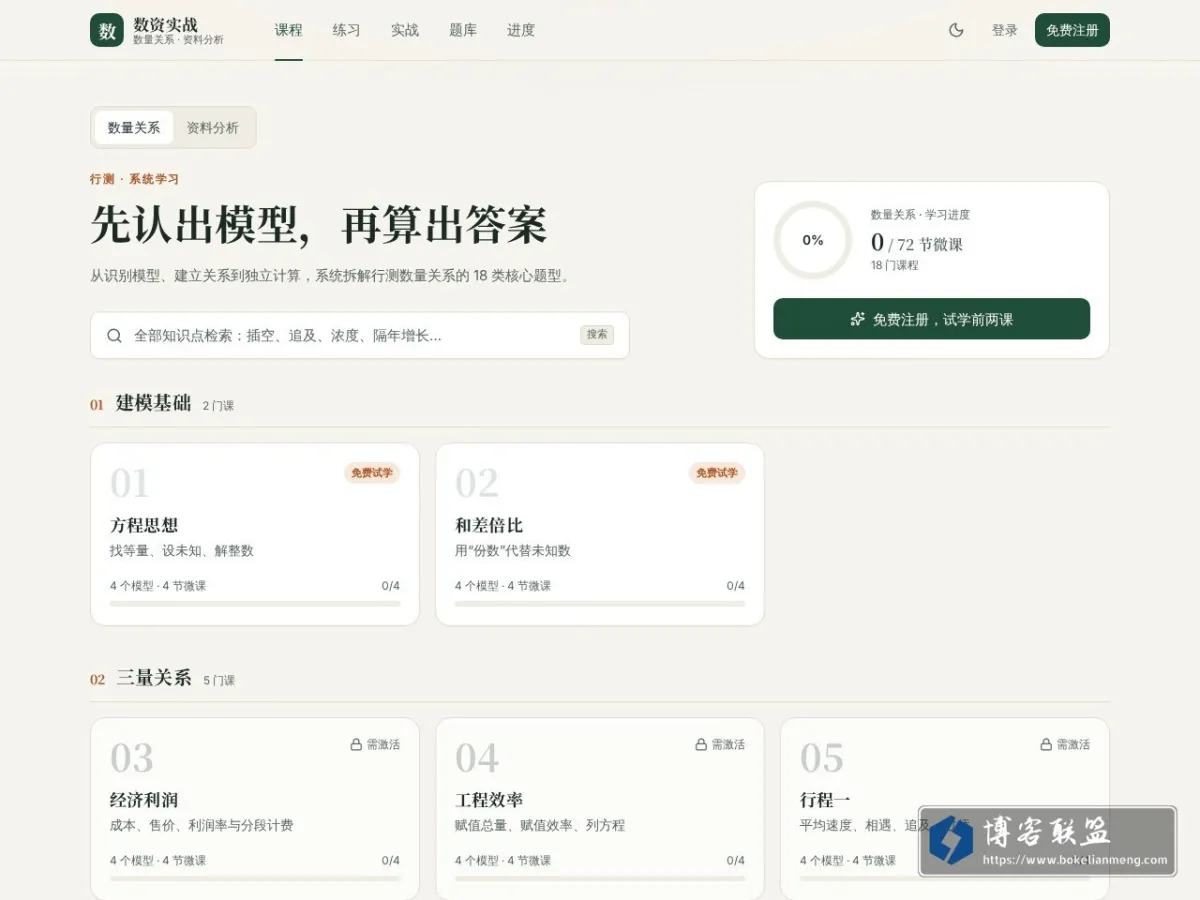Open the 课程 nav tab
1200x900 pixels.
point(289,30)
